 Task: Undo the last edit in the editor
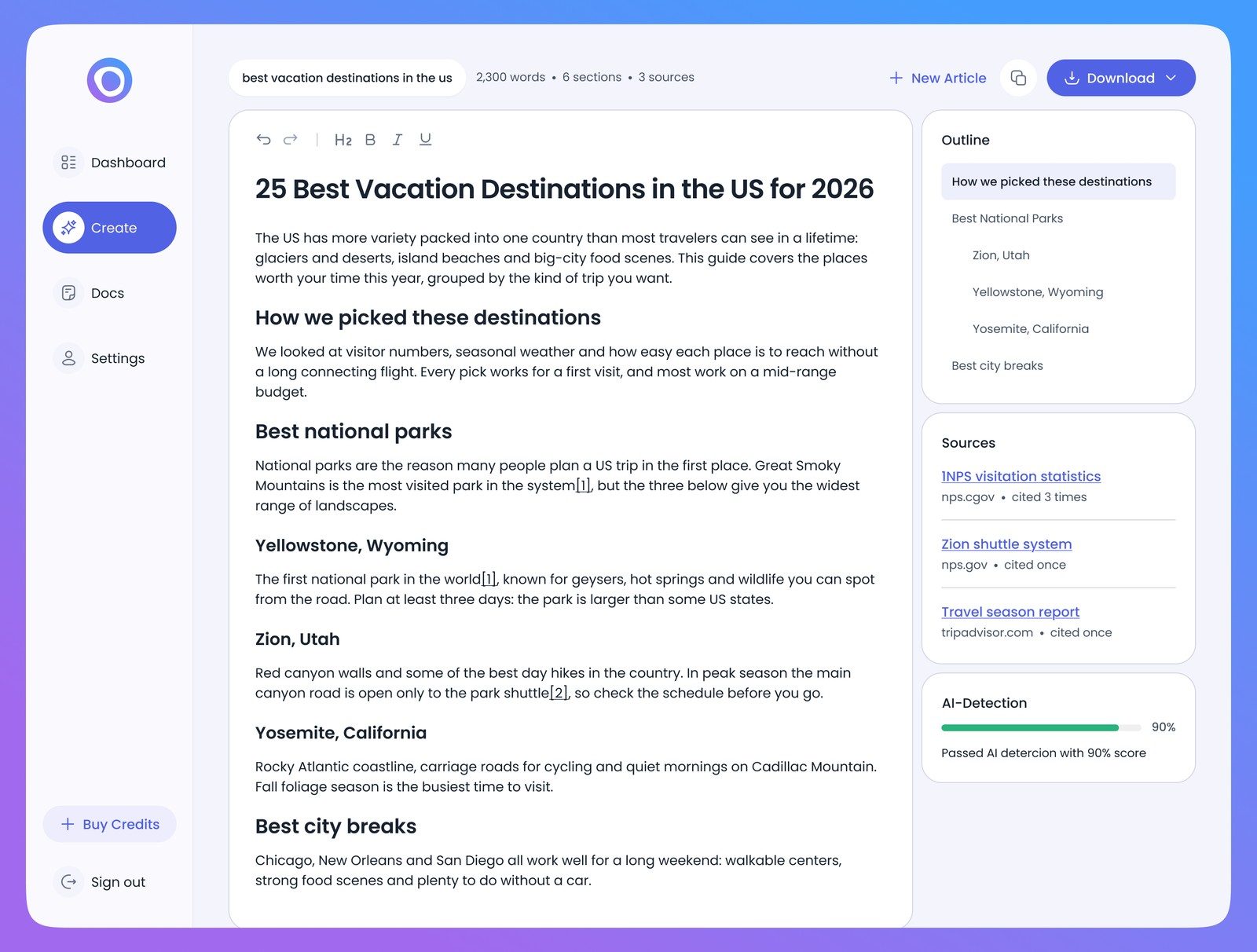click(264, 140)
